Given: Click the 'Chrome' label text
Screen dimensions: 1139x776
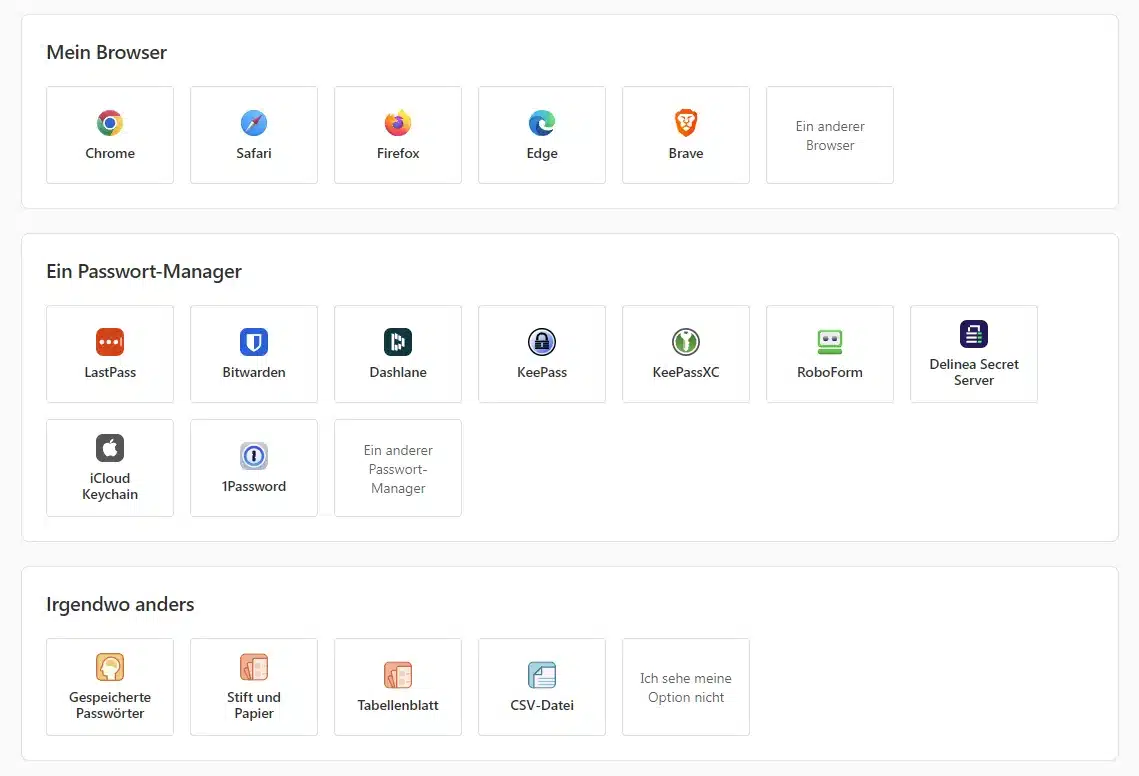Looking at the screenshot, I should pyautogui.click(x=110, y=153).
